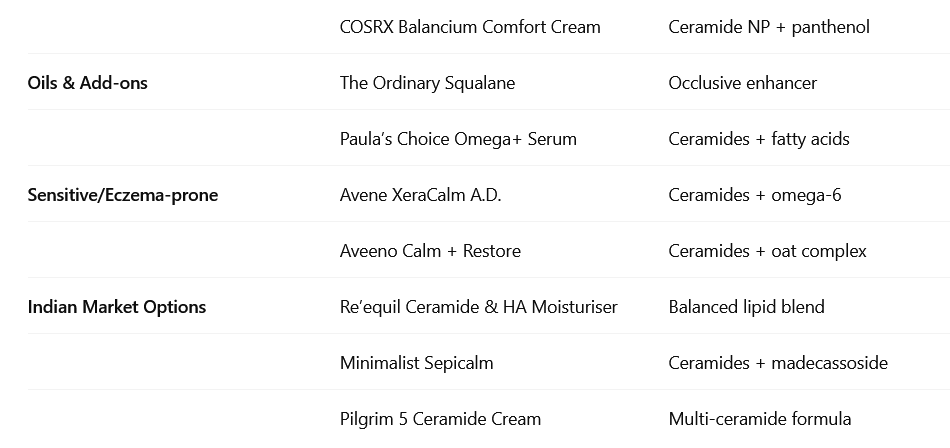This screenshot has height=448, width=950.
Task: Click the Ceramides + oat complex cell
Action: (x=767, y=251)
